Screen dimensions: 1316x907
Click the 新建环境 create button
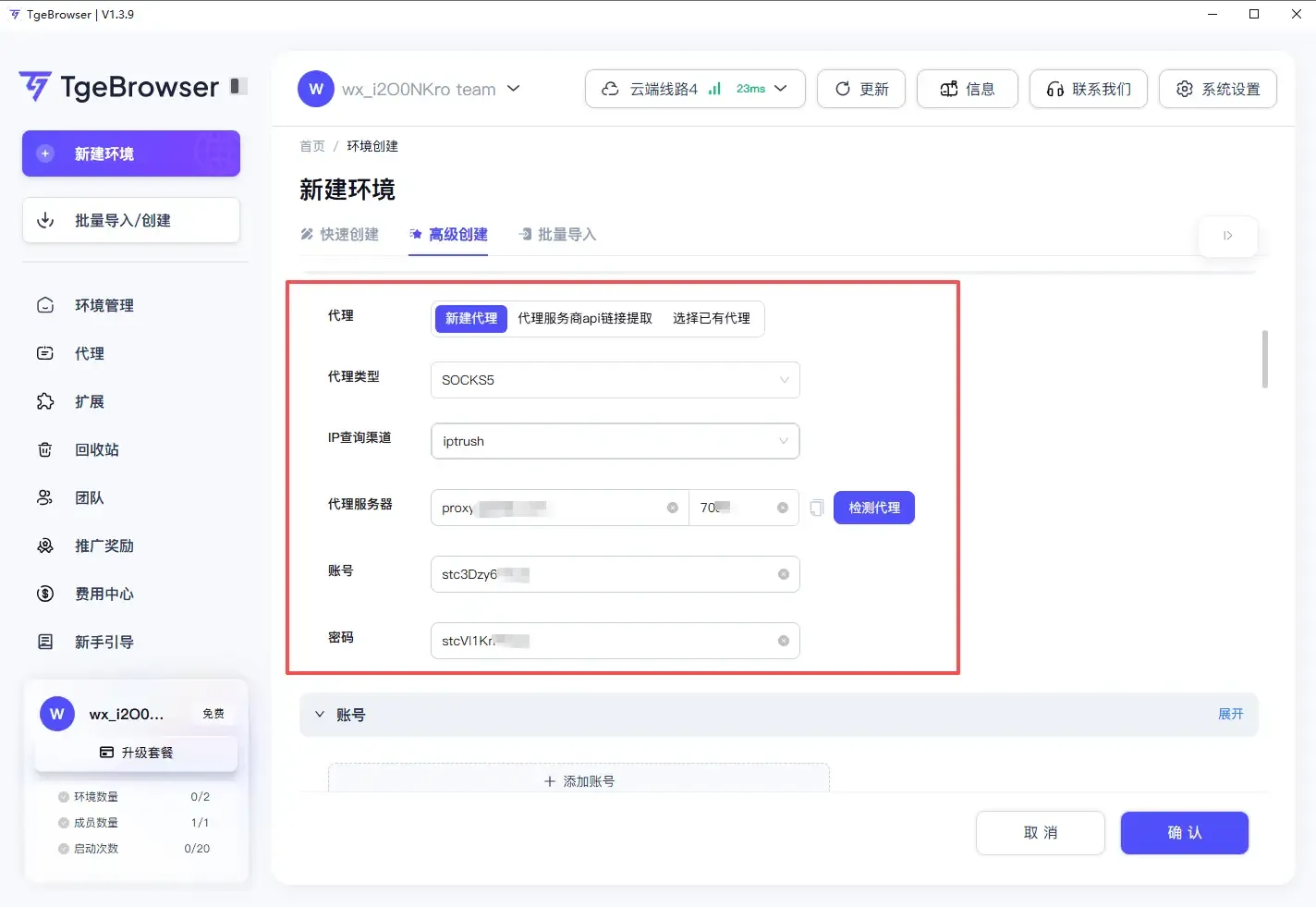click(131, 153)
